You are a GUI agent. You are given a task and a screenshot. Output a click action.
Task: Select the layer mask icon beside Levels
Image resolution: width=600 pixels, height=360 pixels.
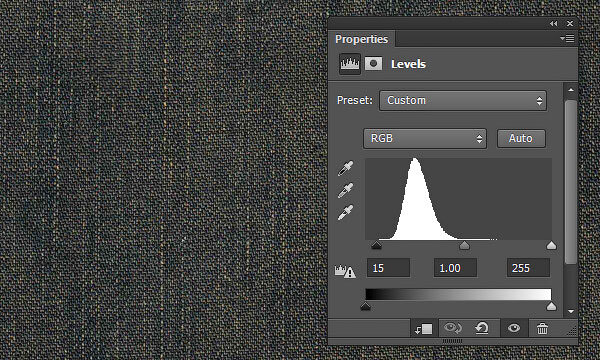pos(373,64)
